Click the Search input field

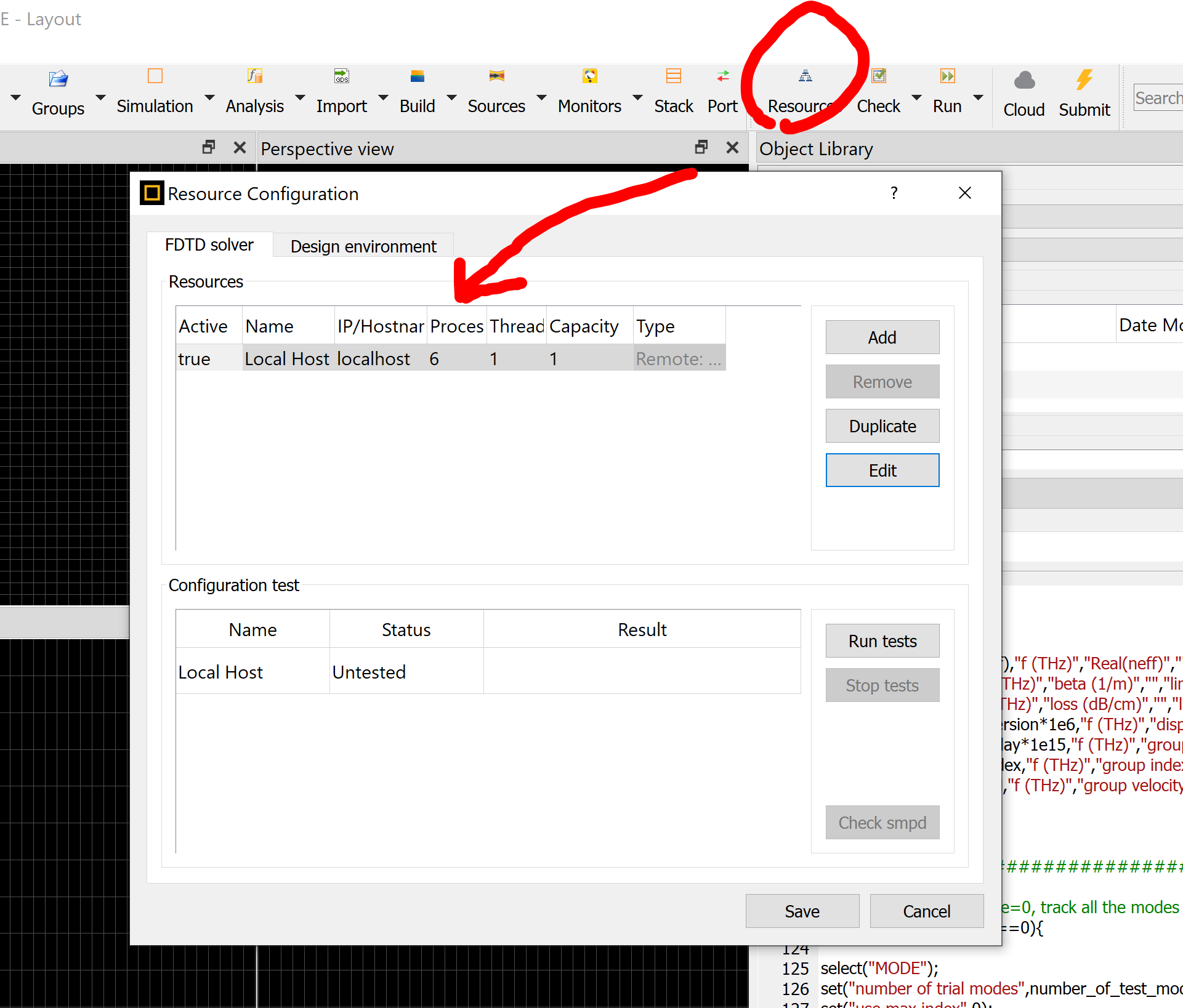(1158, 99)
